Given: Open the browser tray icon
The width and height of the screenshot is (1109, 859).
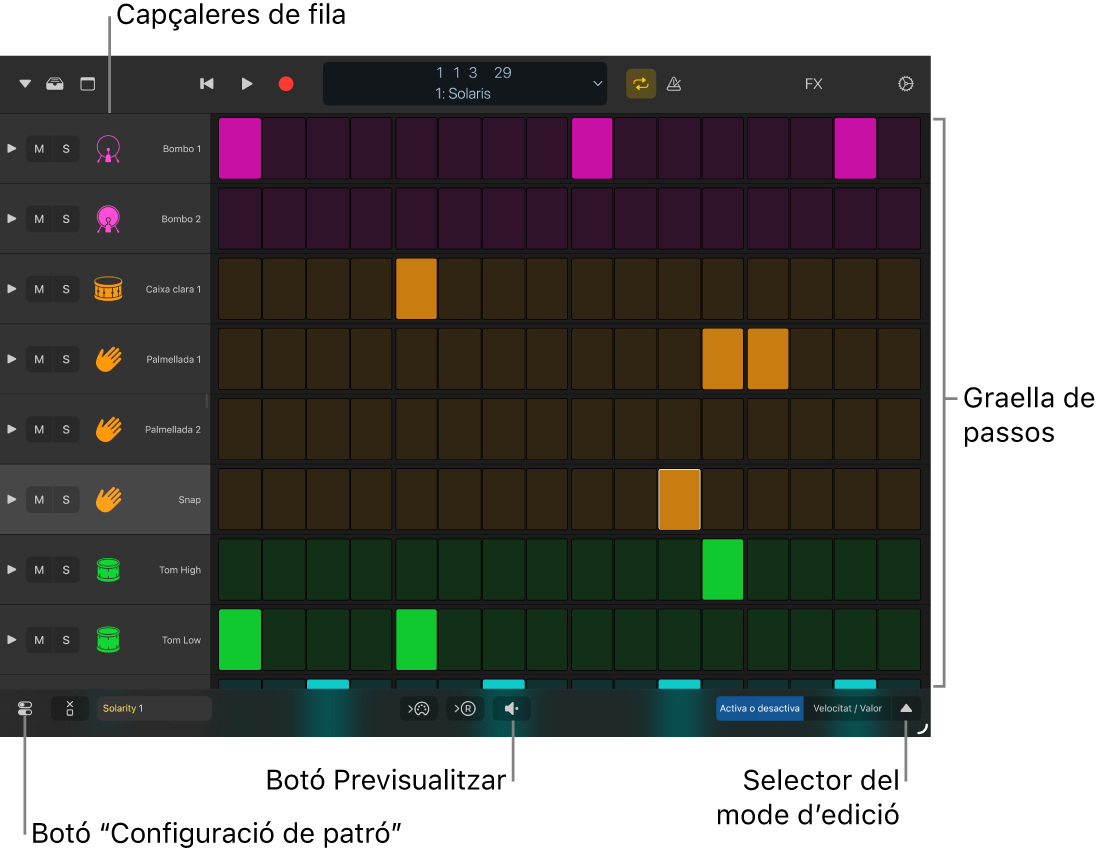Looking at the screenshot, I should [x=55, y=84].
